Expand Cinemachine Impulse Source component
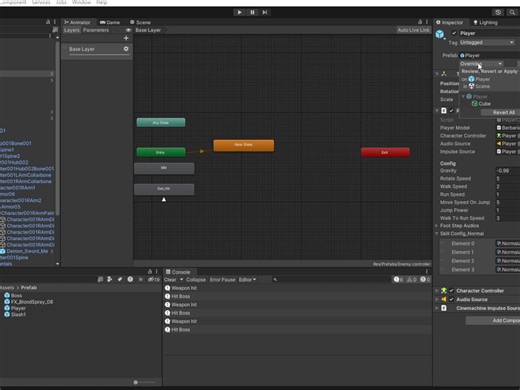520x390 pixels. tap(437, 308)
